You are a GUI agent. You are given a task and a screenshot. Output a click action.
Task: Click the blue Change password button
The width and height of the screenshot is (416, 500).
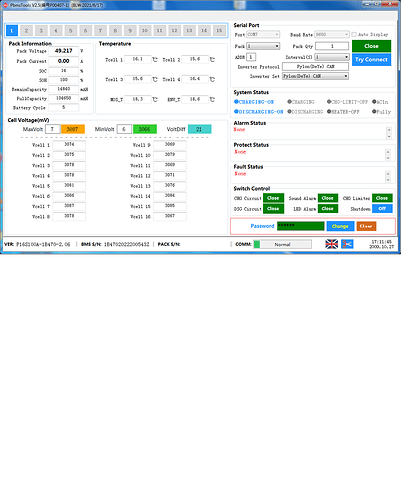coord(340,226)
